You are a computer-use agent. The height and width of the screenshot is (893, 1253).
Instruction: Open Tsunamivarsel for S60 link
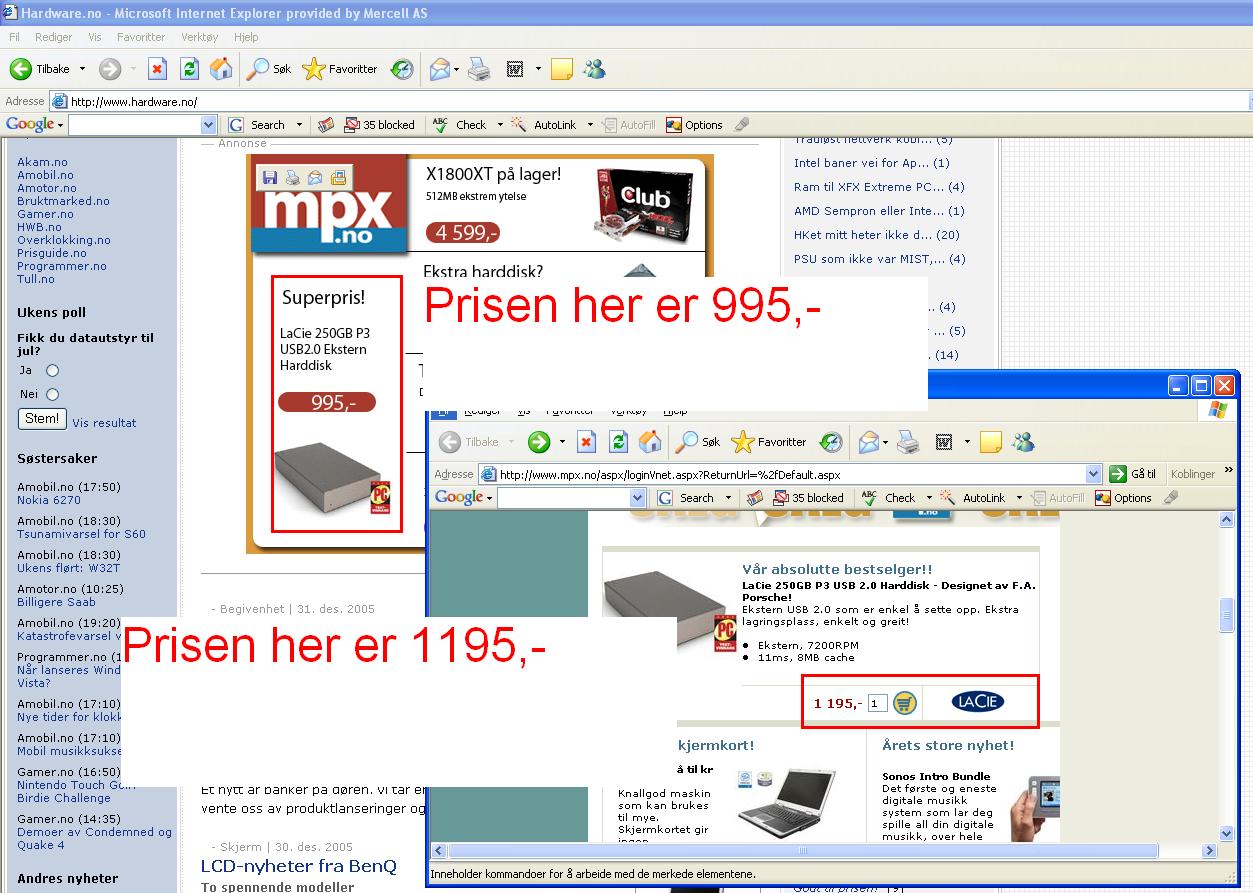[x=81, y=534]
